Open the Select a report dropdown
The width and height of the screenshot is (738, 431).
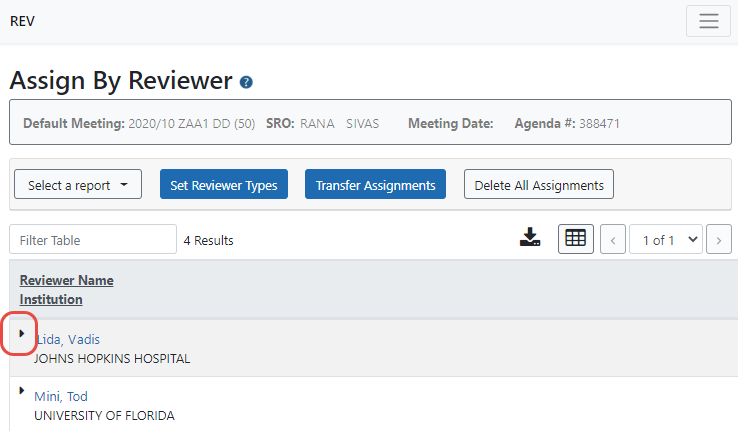[78, 185]
